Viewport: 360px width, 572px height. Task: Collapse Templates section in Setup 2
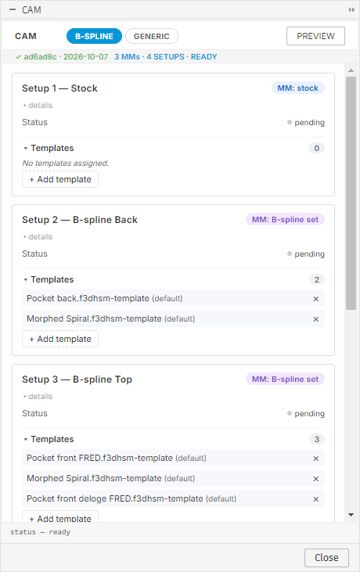[49, 280]
